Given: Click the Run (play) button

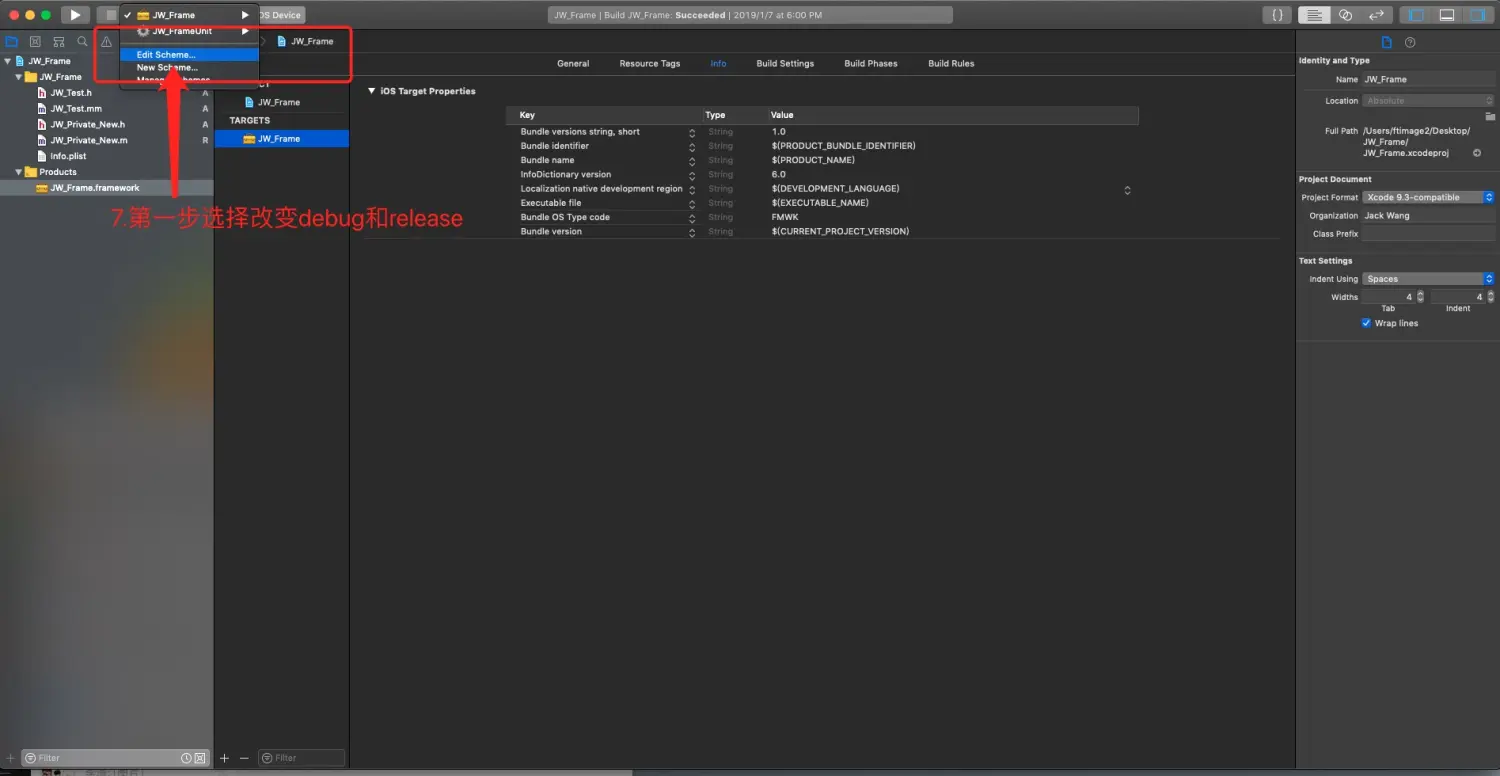Looking at the screenshot, I should pos(75,15).
